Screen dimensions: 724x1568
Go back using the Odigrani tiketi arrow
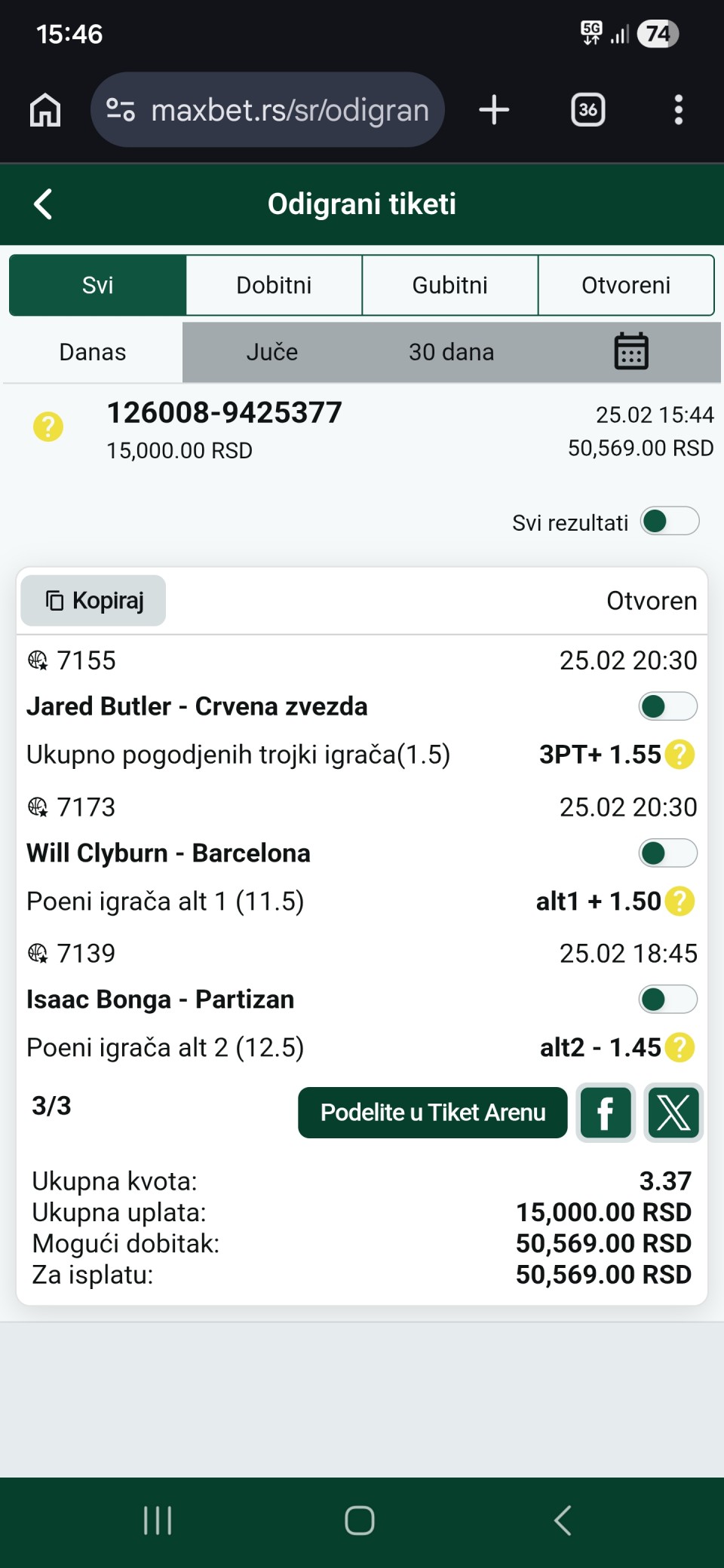(44, 204)
